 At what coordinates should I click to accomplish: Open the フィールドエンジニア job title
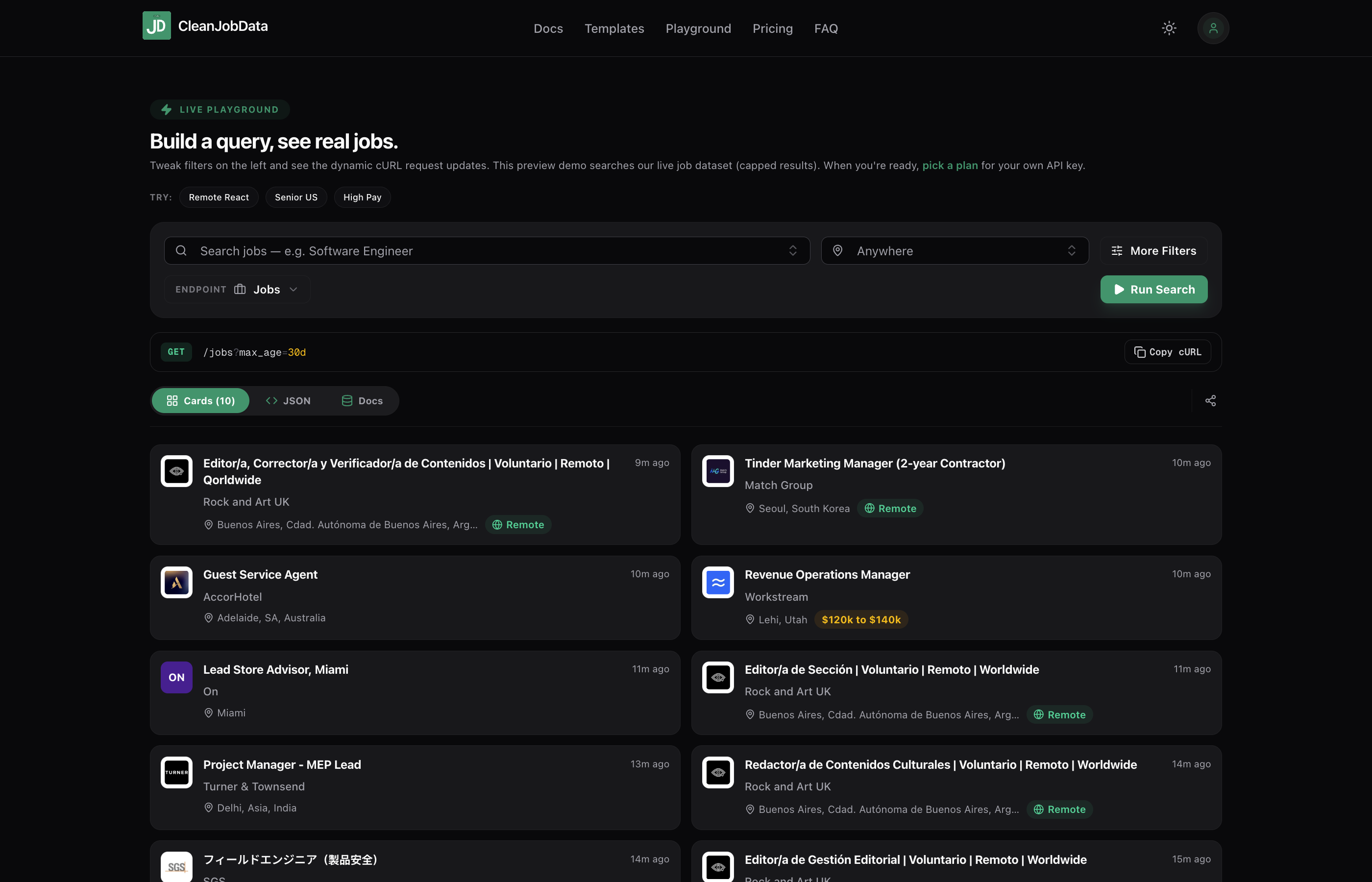290,859
